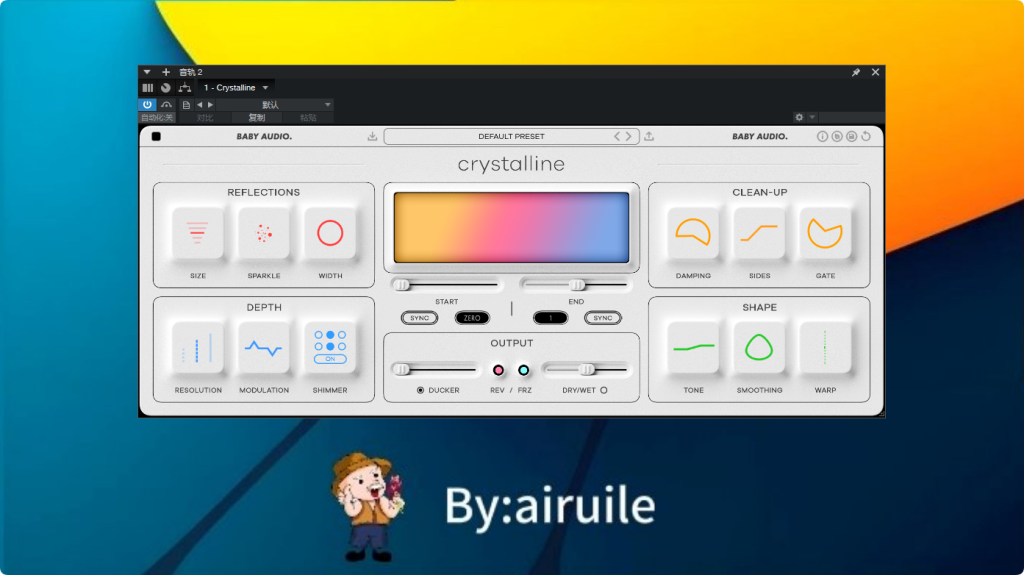Select previous host preset left triangle
This screenshot has height=575, width=1024.
(x=200, y=105)
